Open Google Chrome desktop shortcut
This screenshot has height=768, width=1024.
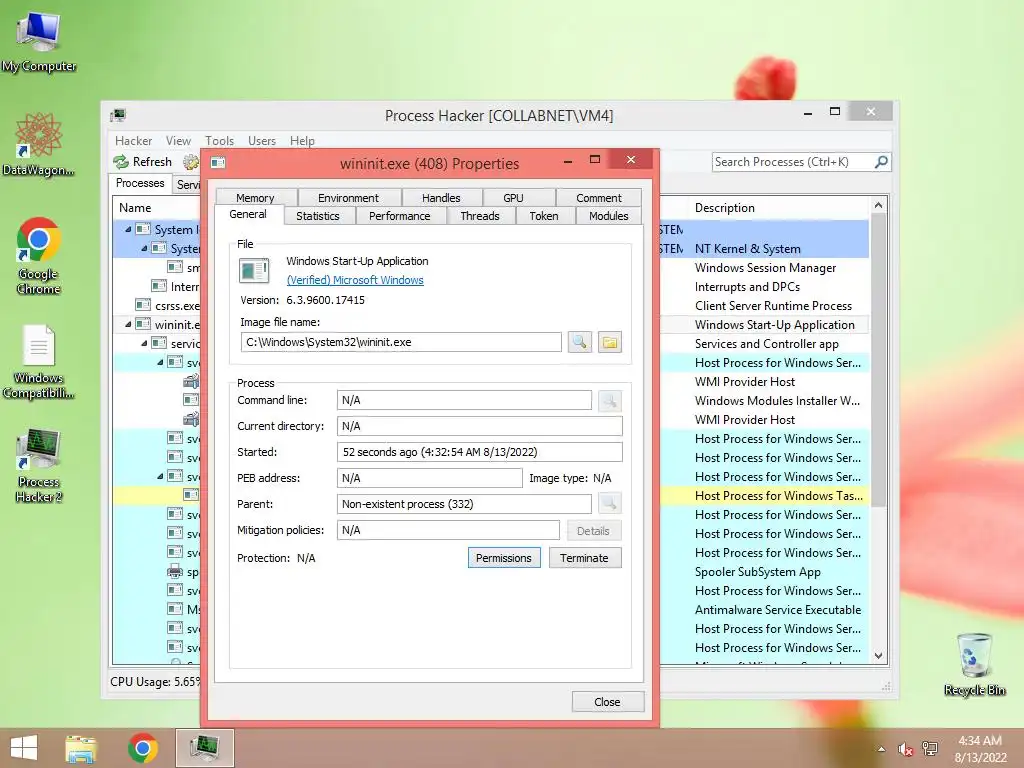pyautogui.click(x=39, y=255)
